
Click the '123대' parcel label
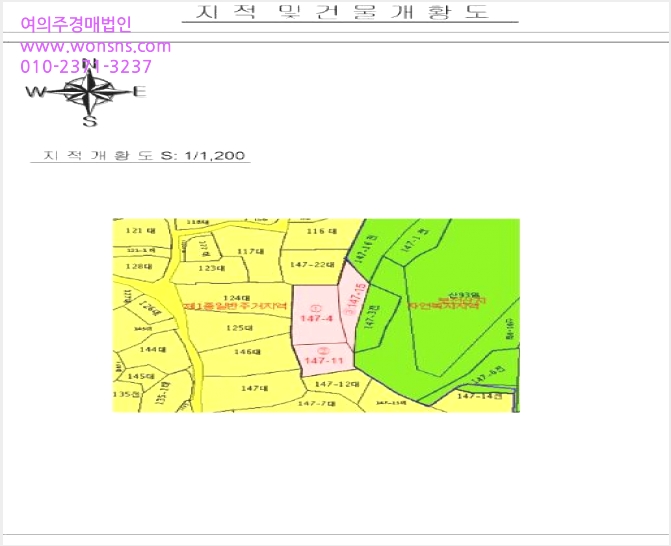click(x=211, y=268)
